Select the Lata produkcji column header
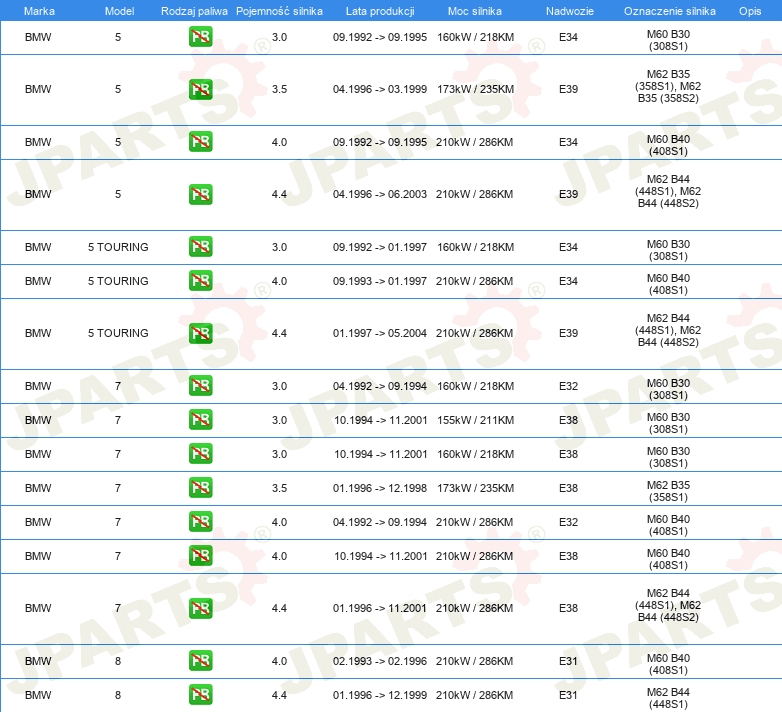Image resolution: width=782 pixels, height=712 pixels. point(379,10)
